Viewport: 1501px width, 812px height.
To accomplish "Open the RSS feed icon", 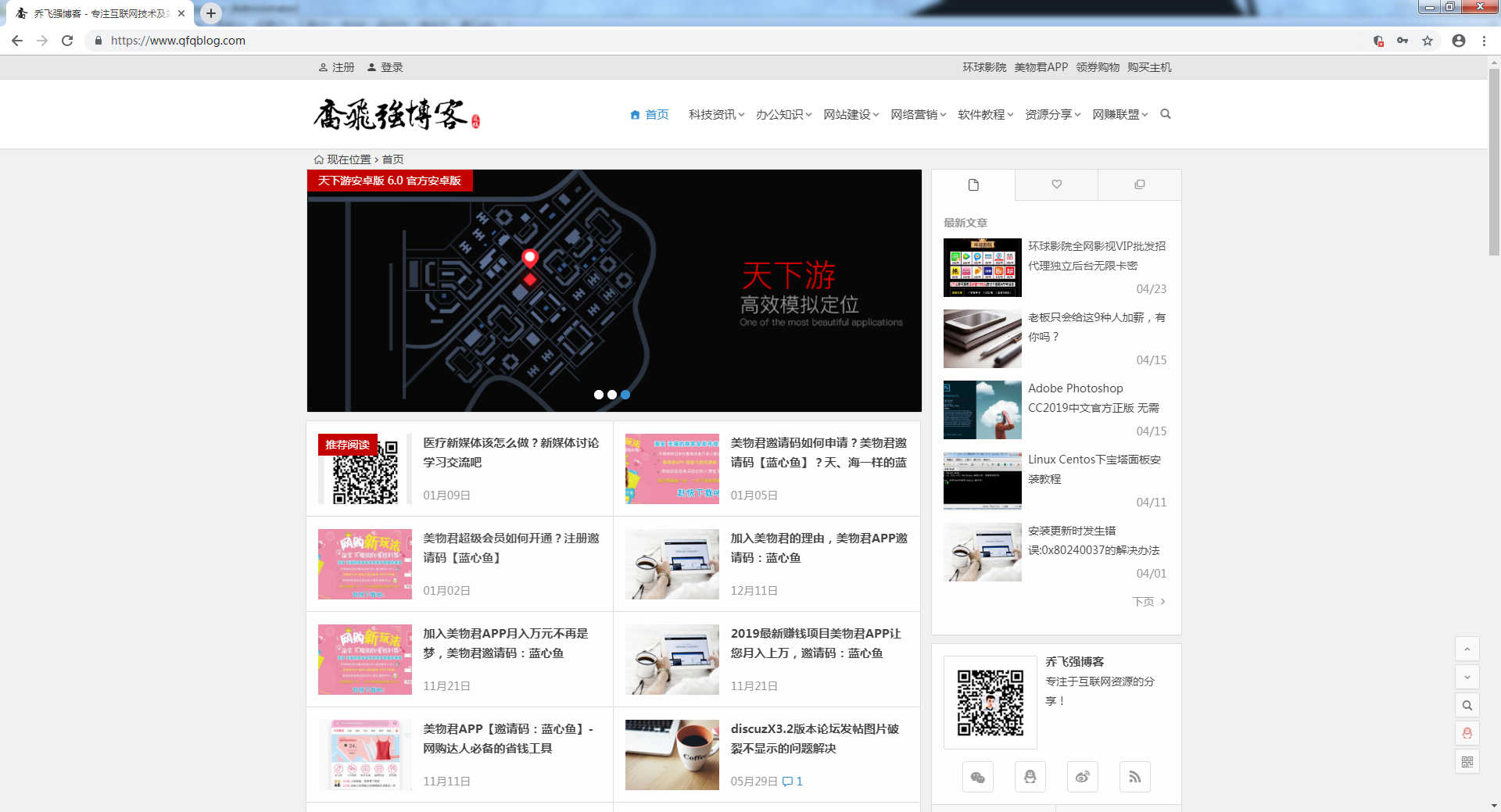I will coord(1134,777).
